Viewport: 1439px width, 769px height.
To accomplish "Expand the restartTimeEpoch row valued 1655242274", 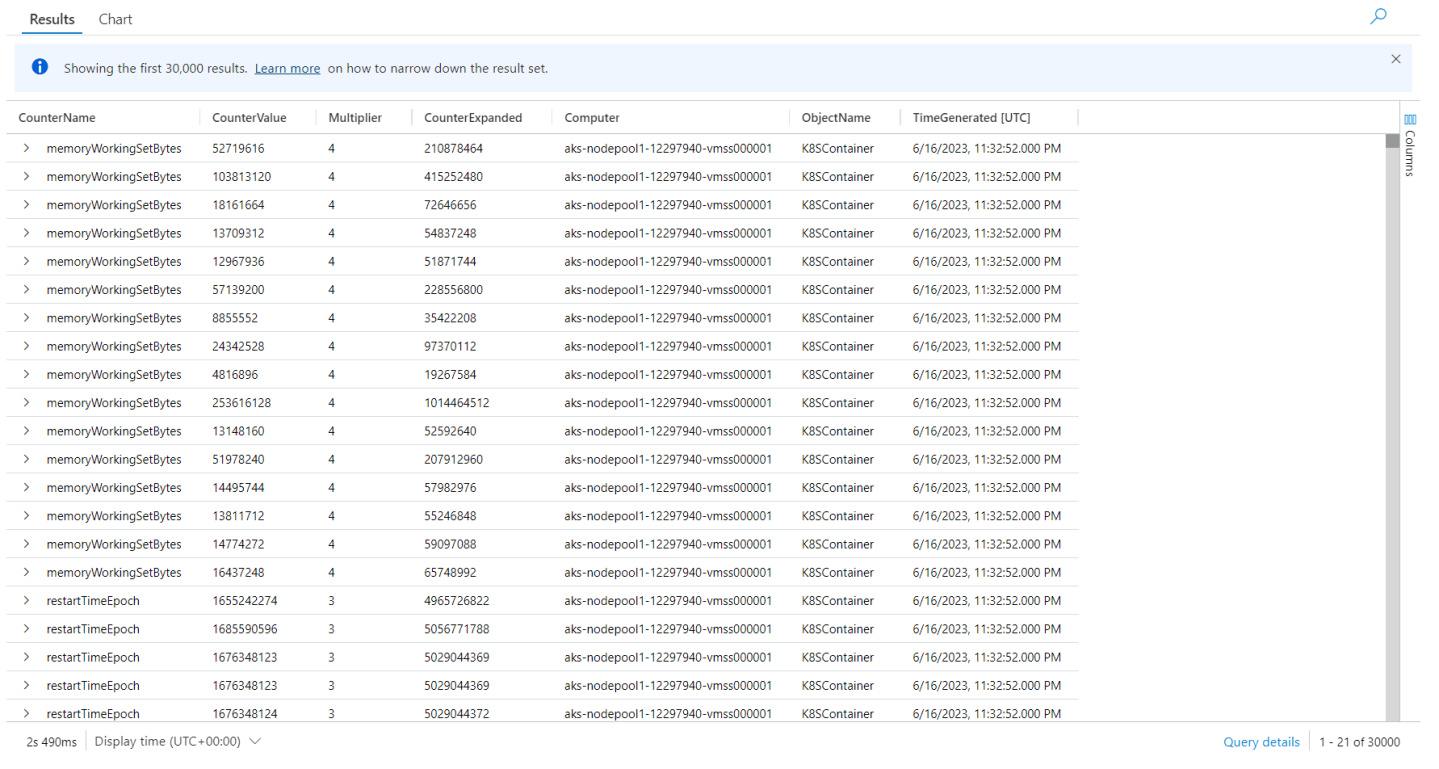I will pos(26,601).
